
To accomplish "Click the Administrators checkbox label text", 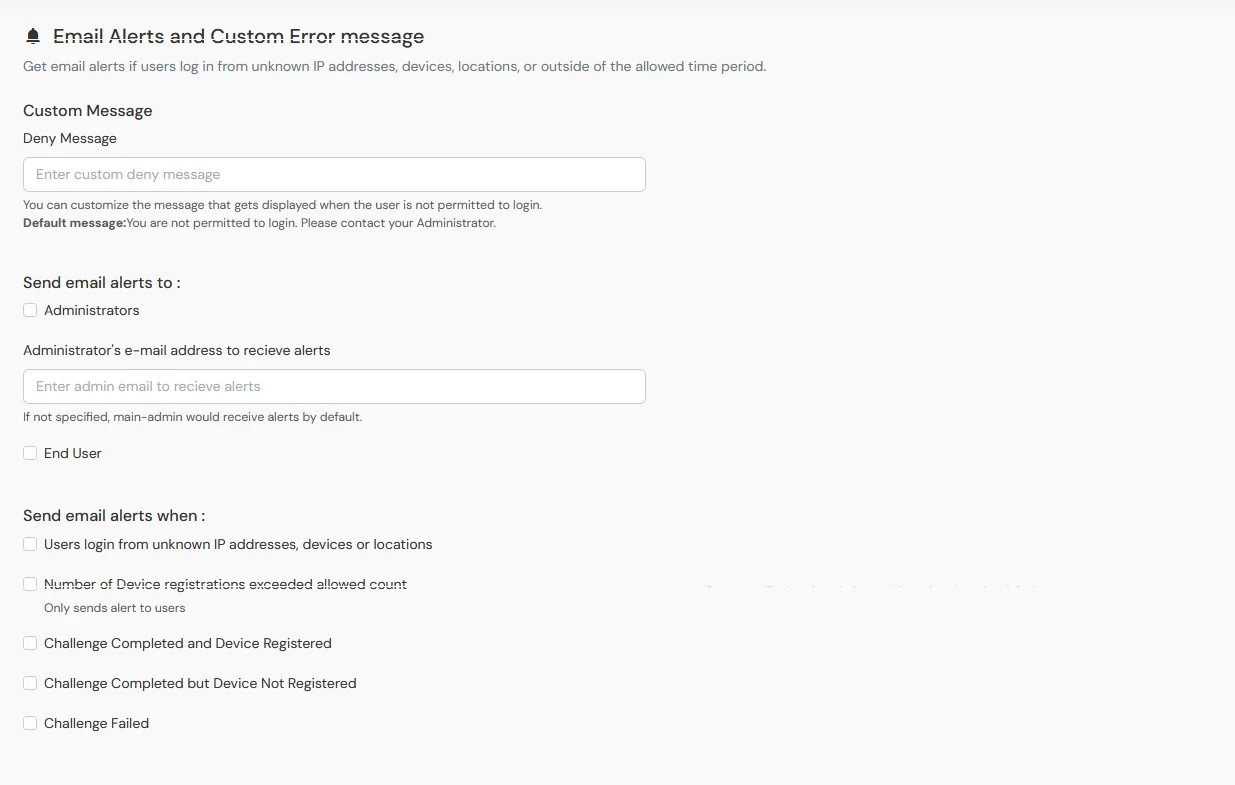I will 91,310.
